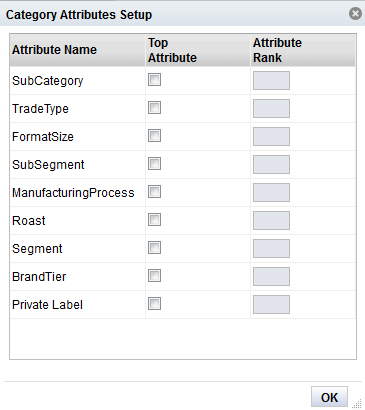Focus the TradeType Attribute Rank field
The image size is (365, 410).
click(271, 108)
